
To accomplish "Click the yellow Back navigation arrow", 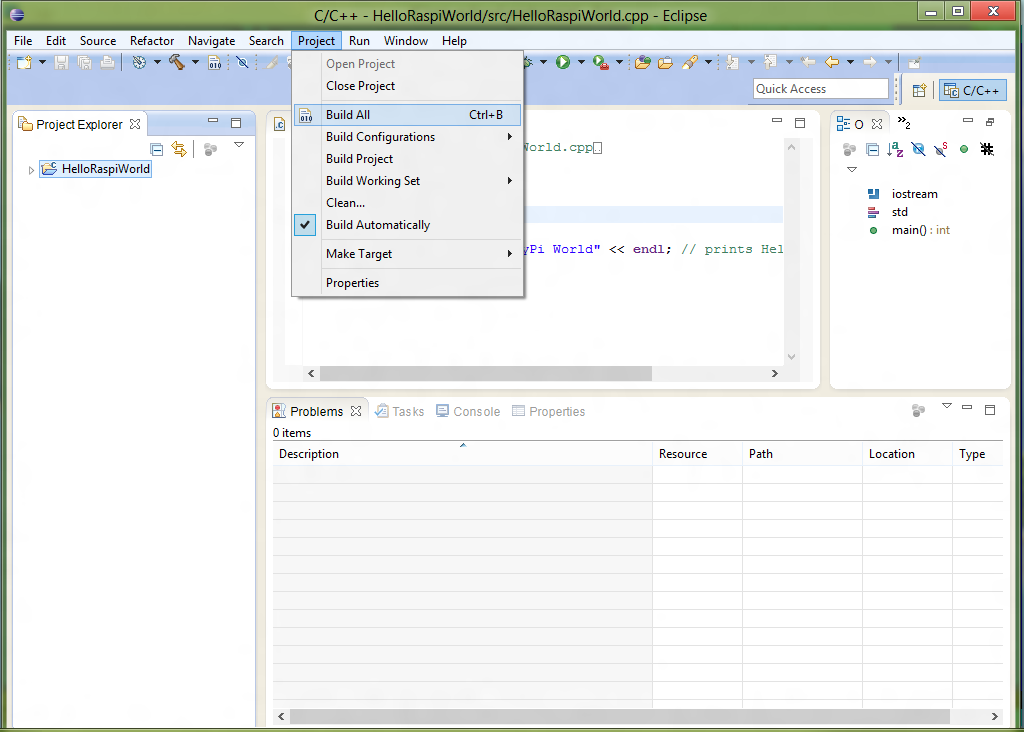I will 832,62.
